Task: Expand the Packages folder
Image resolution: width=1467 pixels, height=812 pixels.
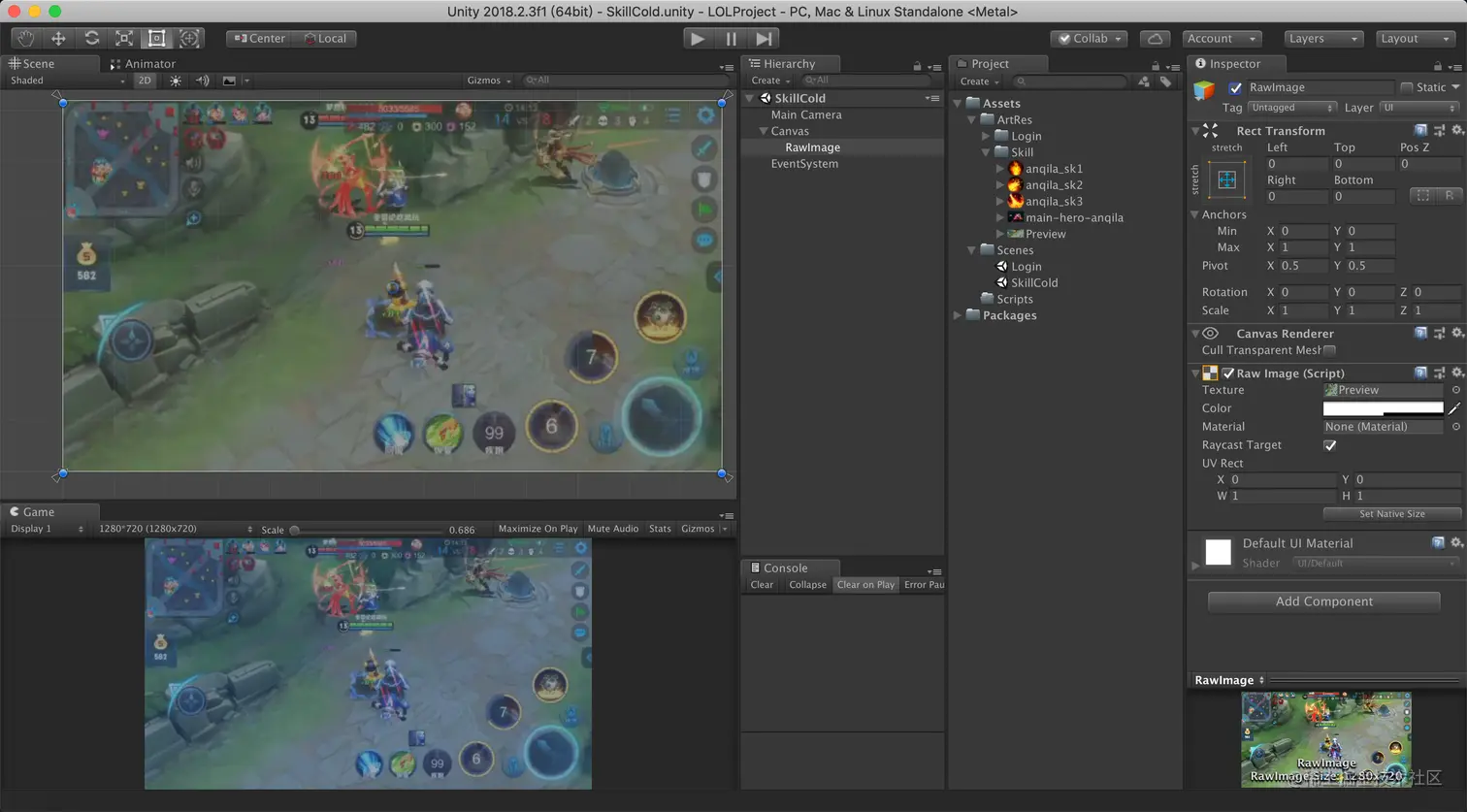Action: [x=958, y=315]
